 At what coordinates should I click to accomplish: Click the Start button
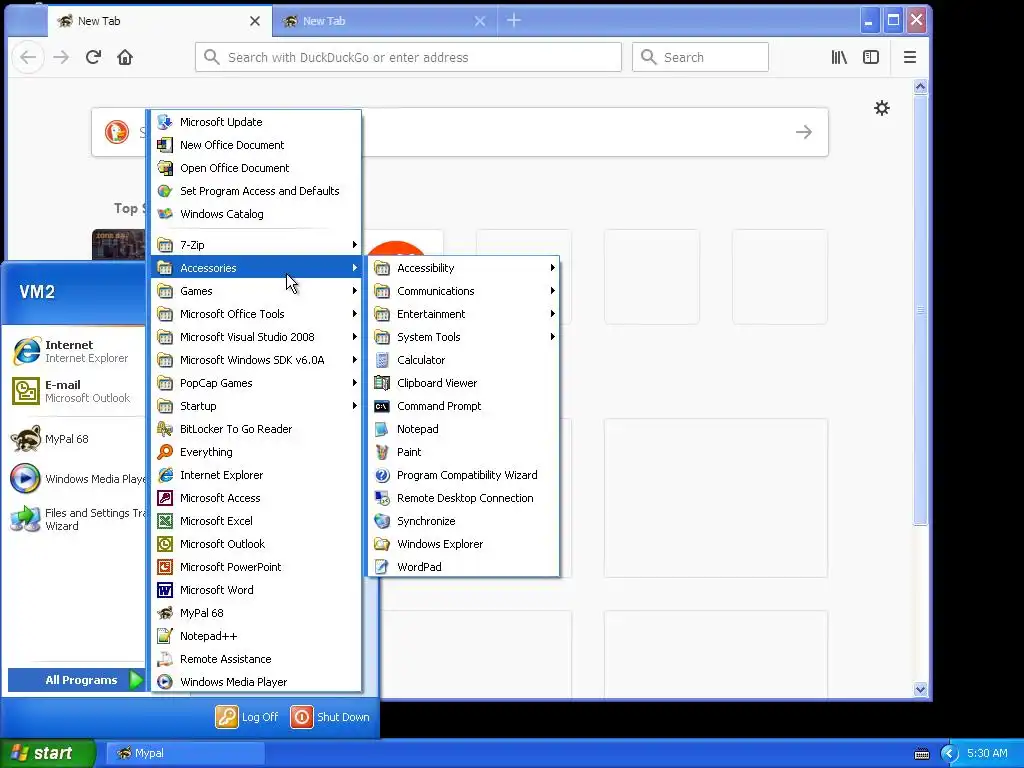coord(47,753)
